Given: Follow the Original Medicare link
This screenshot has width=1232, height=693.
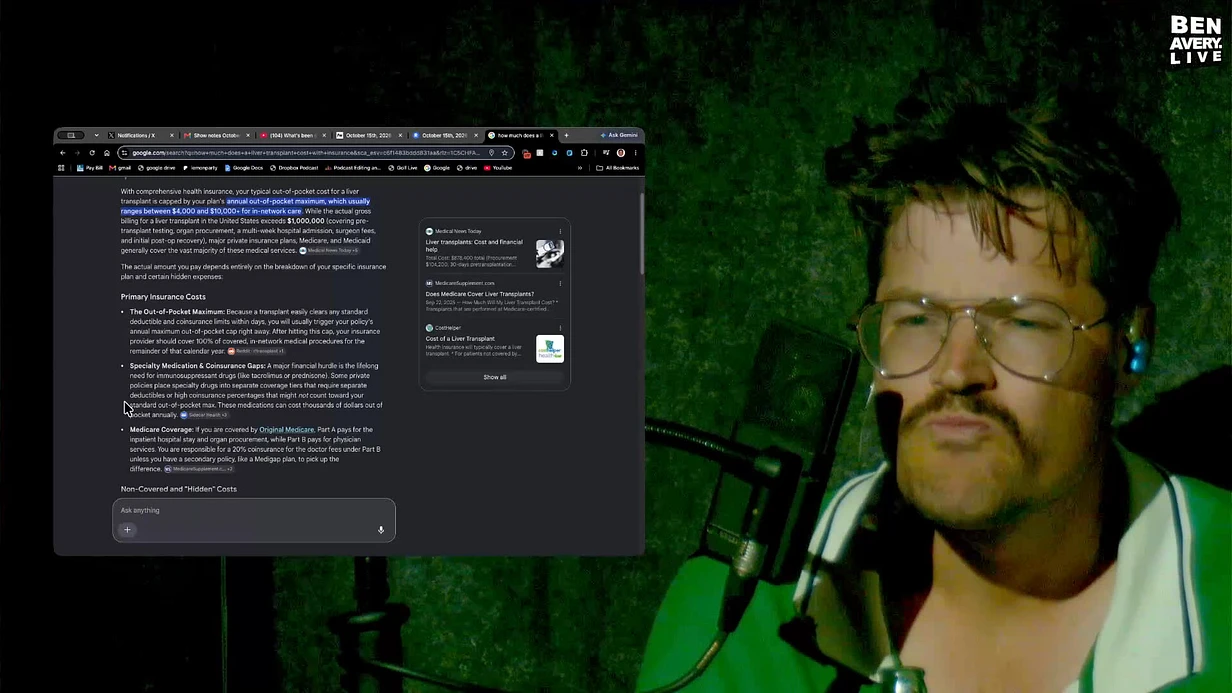Looking at the screenshot, I should pos(287,430).
